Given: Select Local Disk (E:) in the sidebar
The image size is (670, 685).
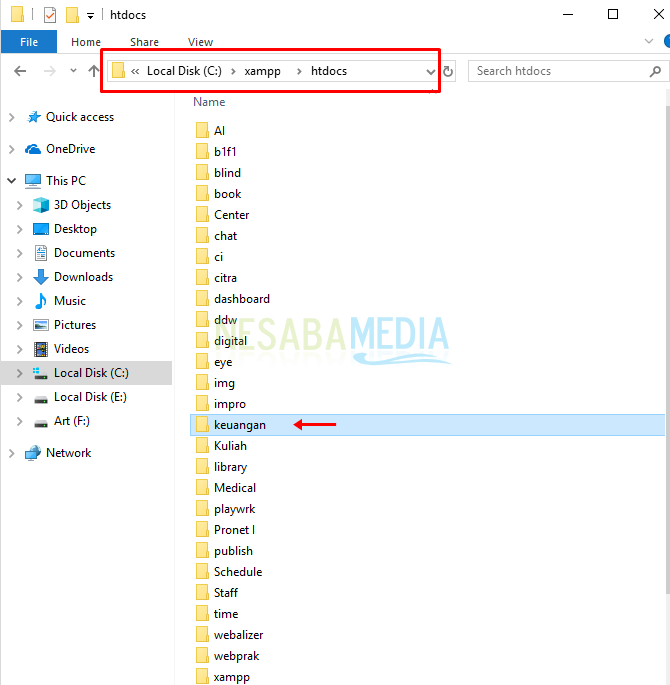Looking at the screenshot, I should (x=90, y=397).
